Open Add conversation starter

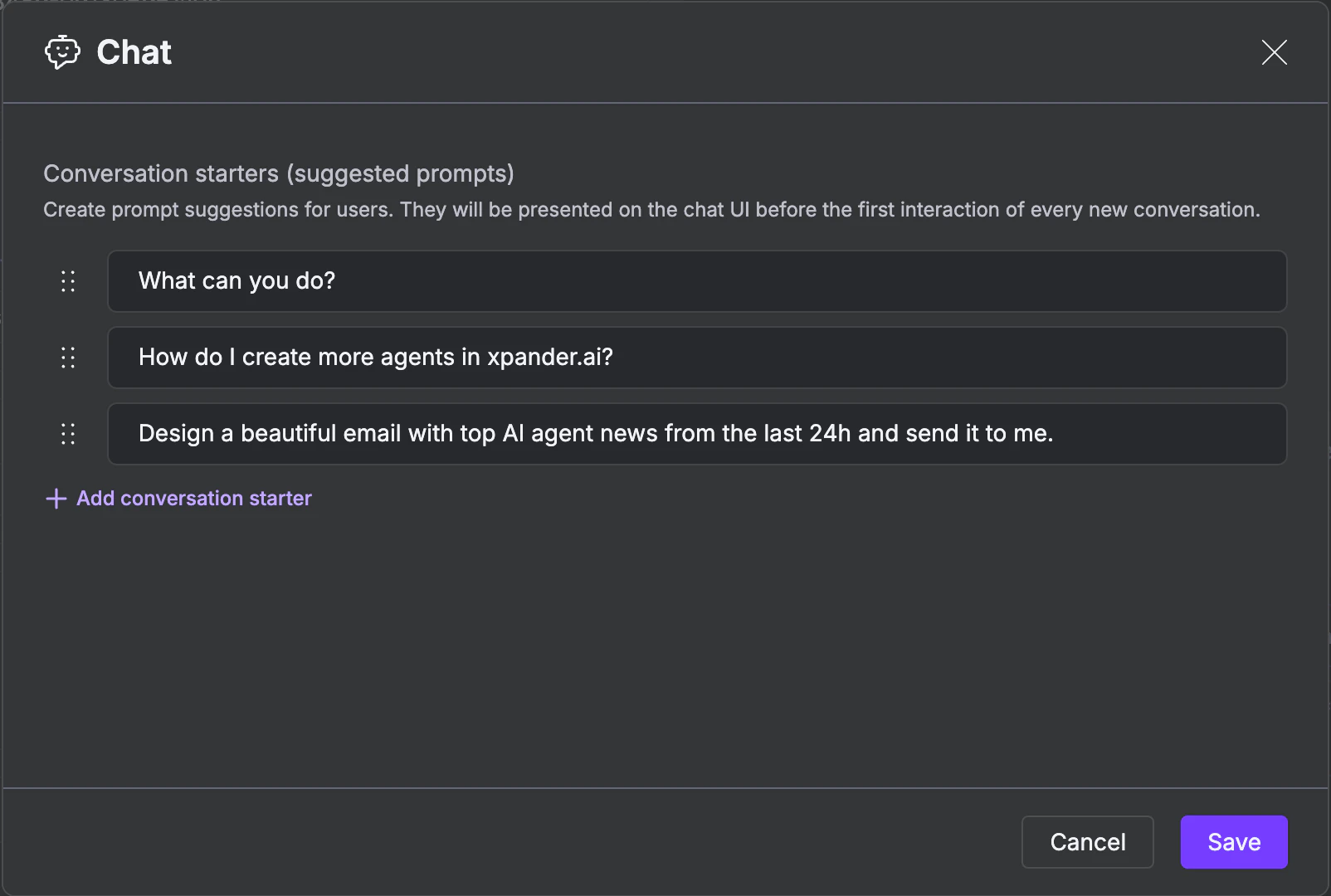[193, 498]
